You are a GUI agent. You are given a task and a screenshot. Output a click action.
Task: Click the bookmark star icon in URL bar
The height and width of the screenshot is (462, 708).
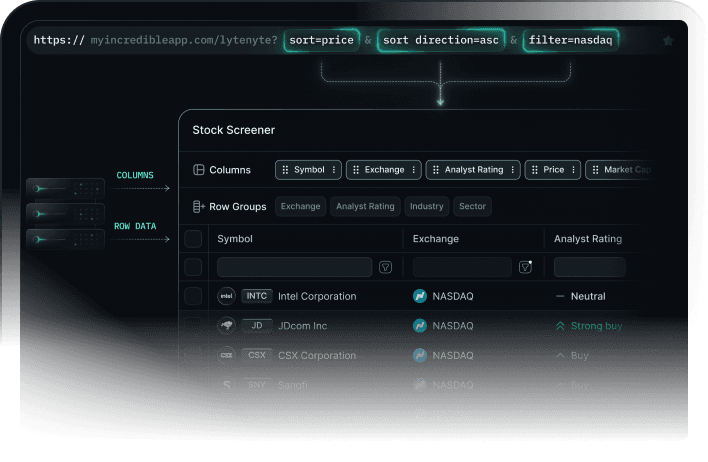668,41
